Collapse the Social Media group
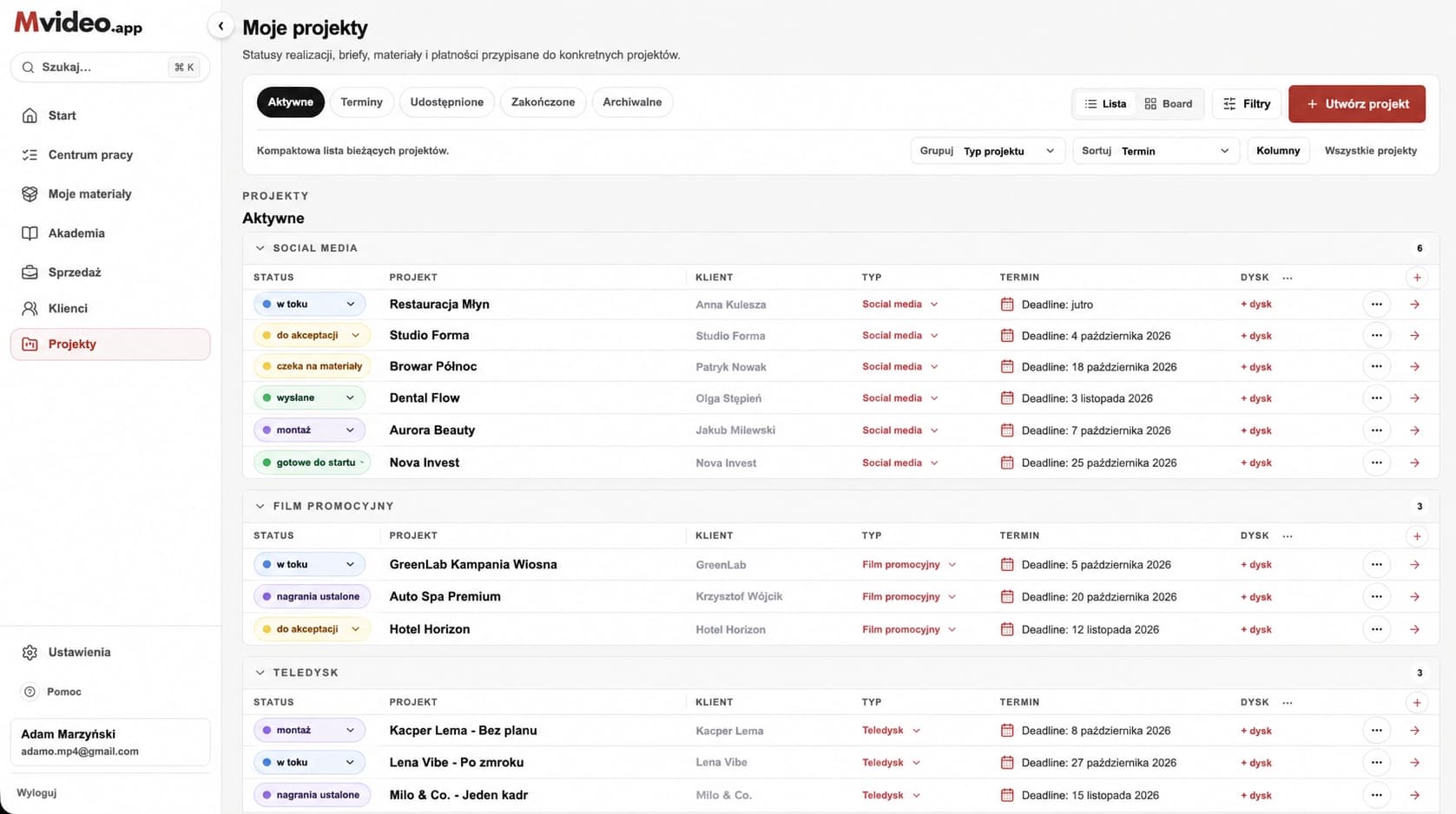Screen dimensions: 1456x814 (x=260, y=248)
